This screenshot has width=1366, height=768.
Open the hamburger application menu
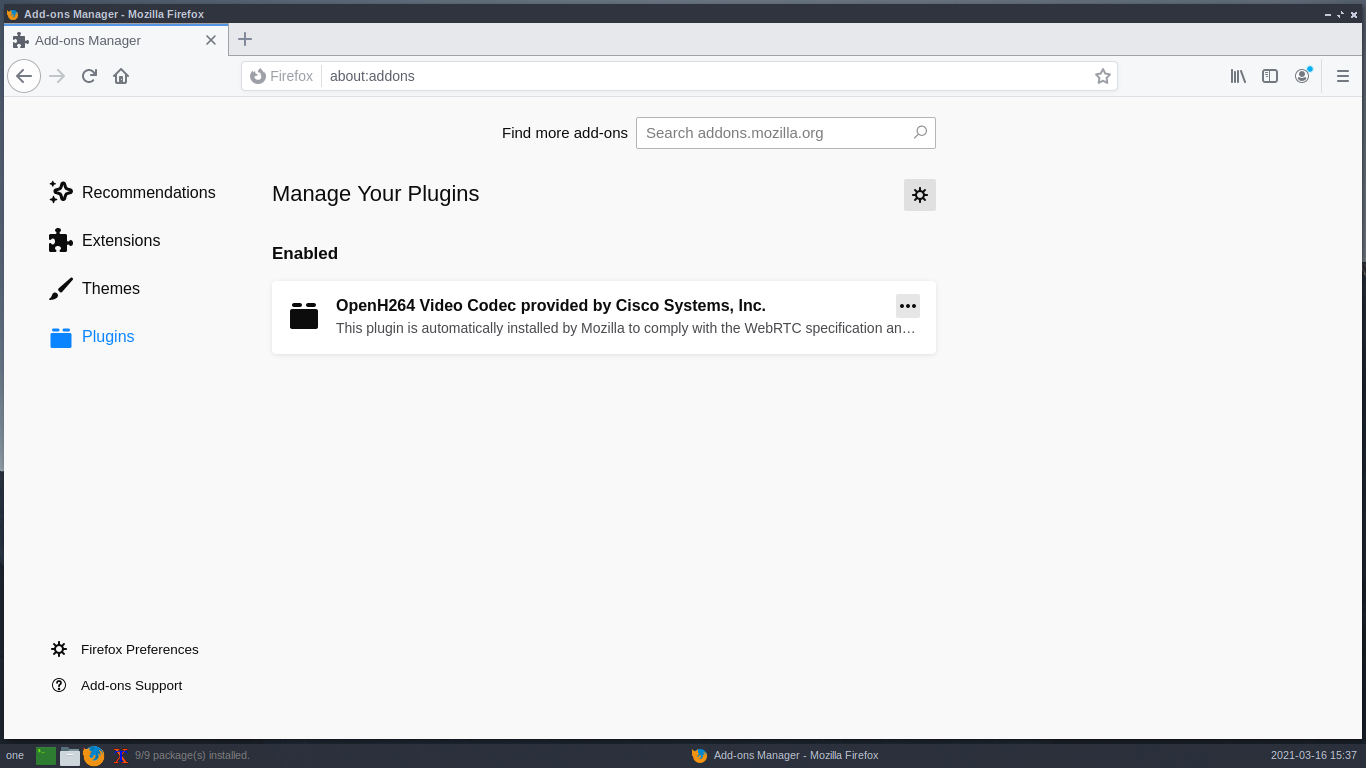(x=1343, y=76)
